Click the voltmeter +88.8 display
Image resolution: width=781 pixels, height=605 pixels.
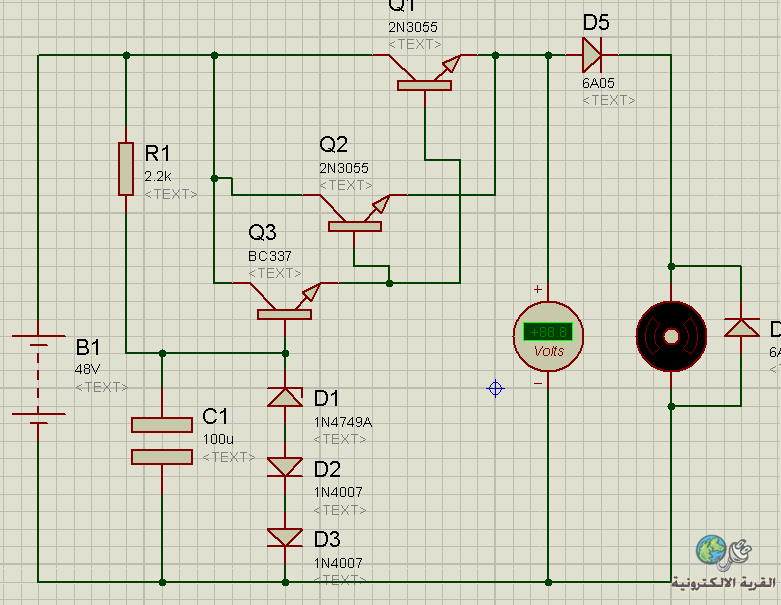[548, 332]
